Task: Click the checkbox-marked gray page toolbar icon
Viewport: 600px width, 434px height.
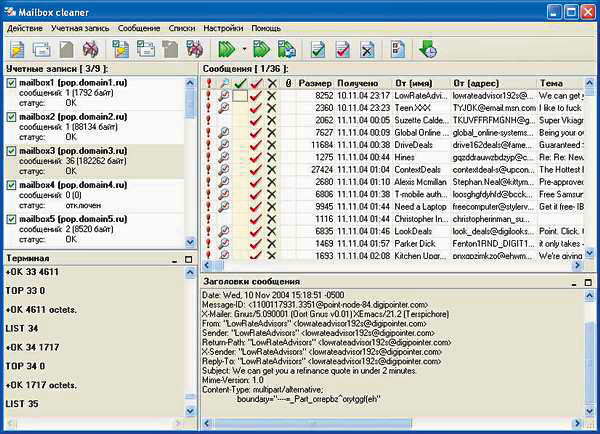Action: point(170,49)
